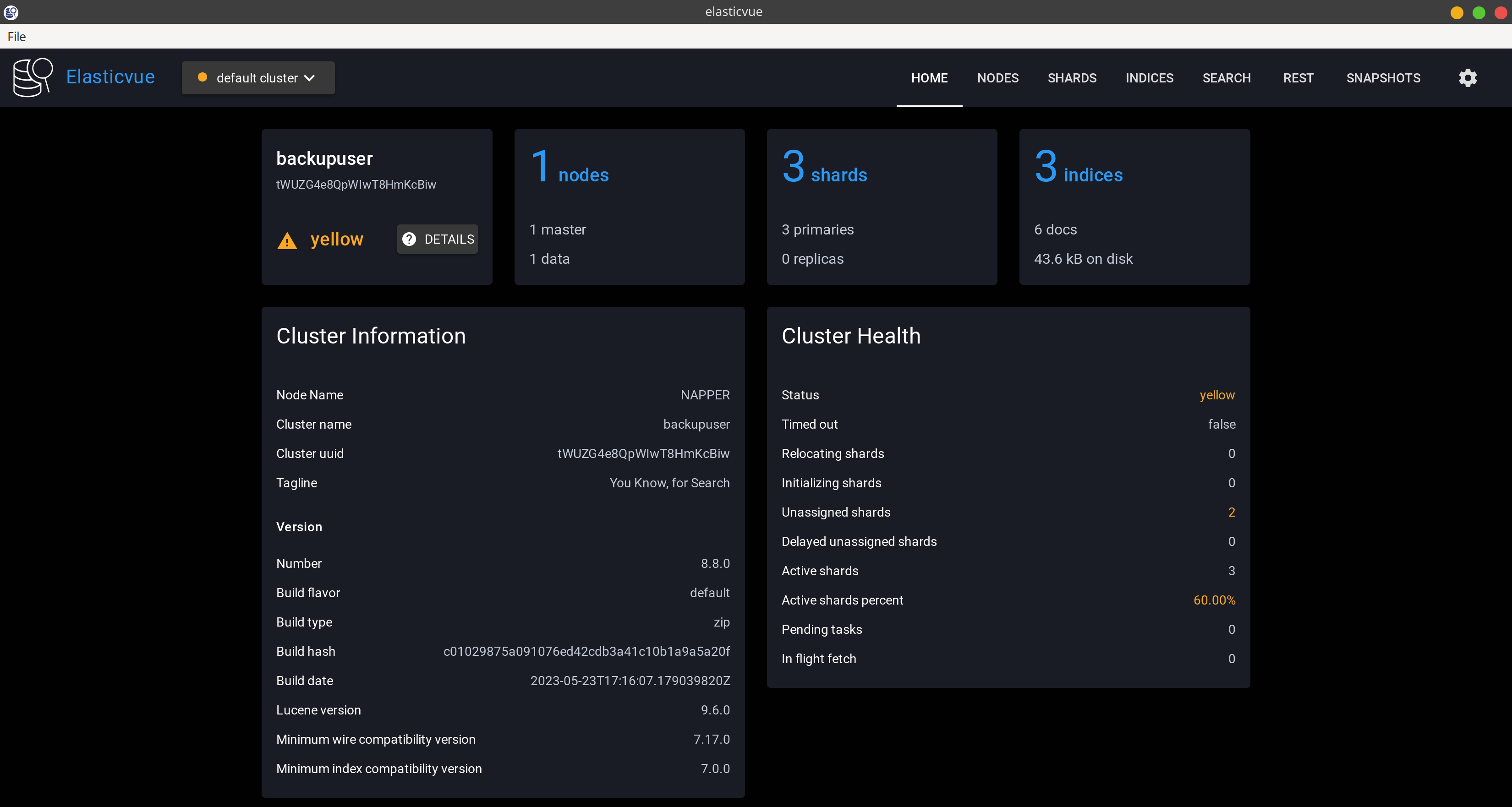Open the '1 nodes' card link
Image resolution: width=1512 pixels, height=807 pixels.
coord(570,167)
